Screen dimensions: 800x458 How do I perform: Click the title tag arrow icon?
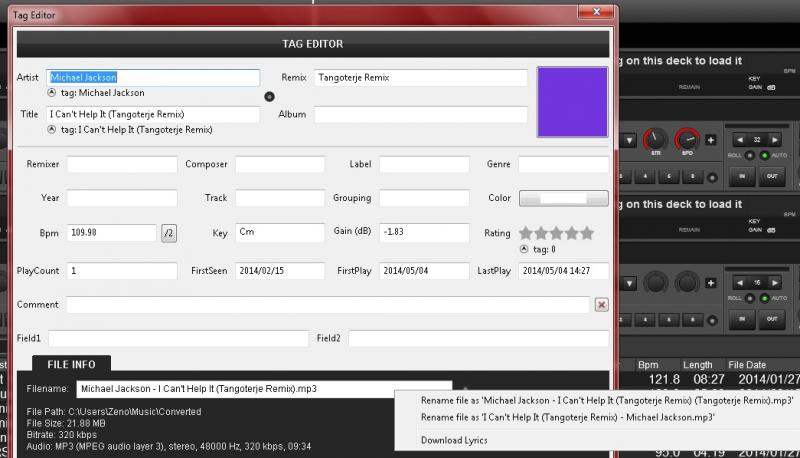click(x=52, y=129)
